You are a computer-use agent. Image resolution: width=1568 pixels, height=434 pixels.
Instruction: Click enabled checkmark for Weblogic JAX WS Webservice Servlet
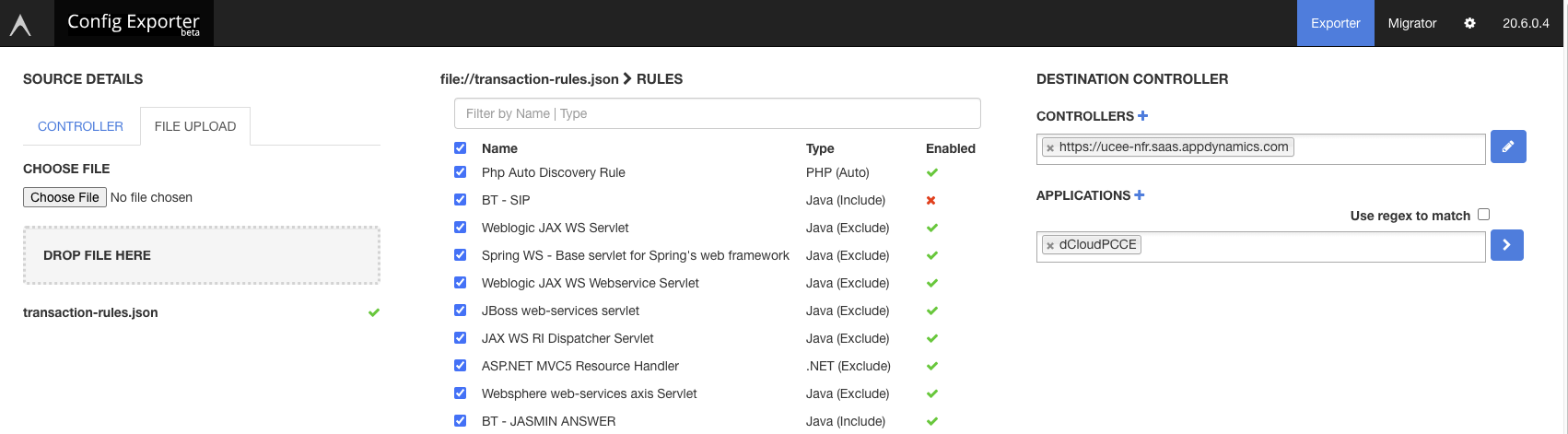[x=932, y=283]
